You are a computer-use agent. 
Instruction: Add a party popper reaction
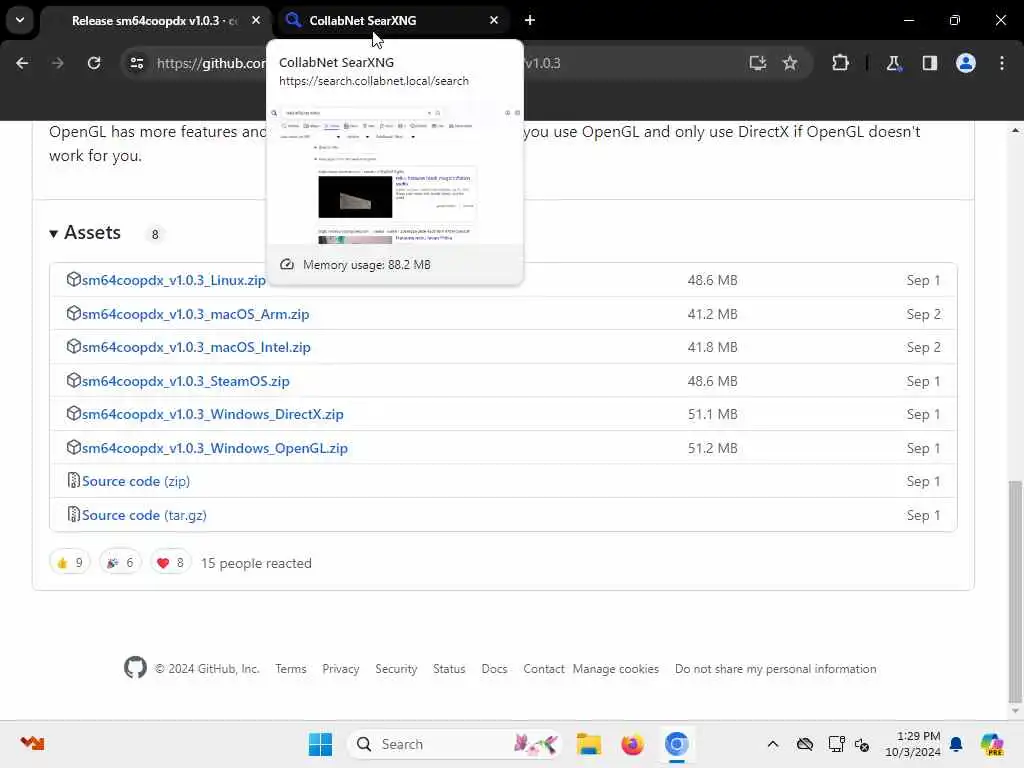[120, 563]
